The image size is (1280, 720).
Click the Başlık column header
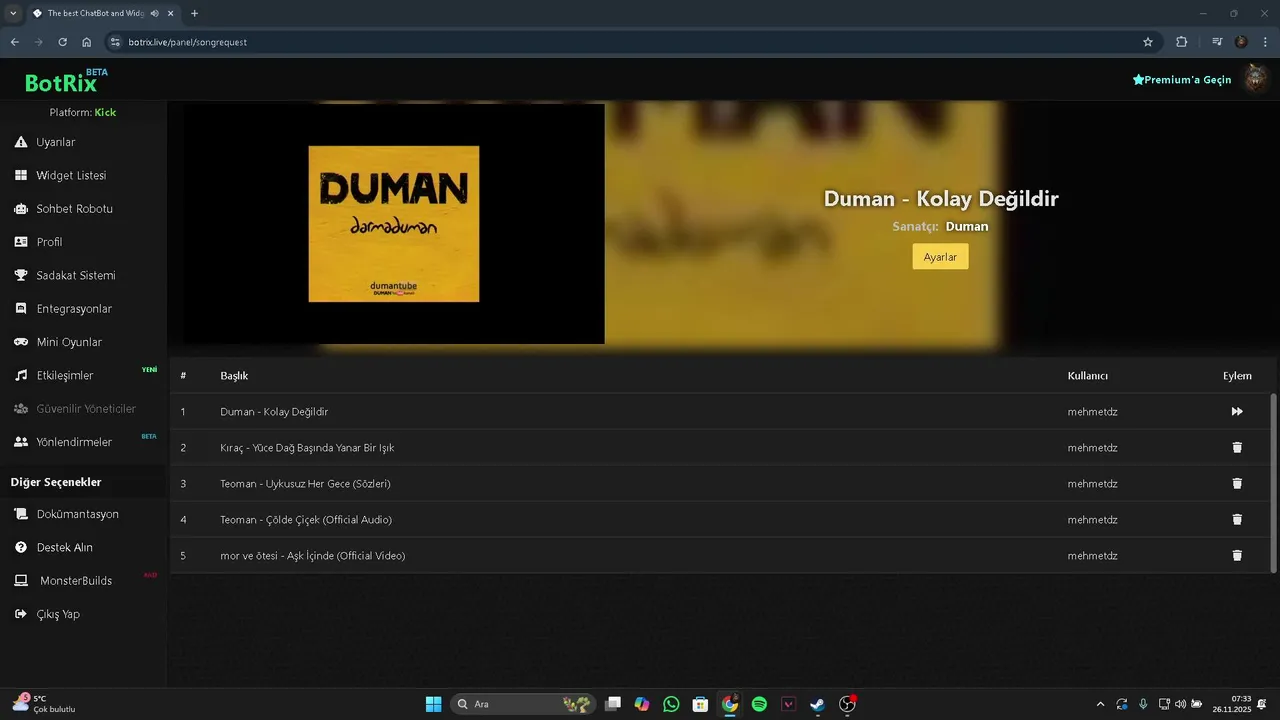234,376
